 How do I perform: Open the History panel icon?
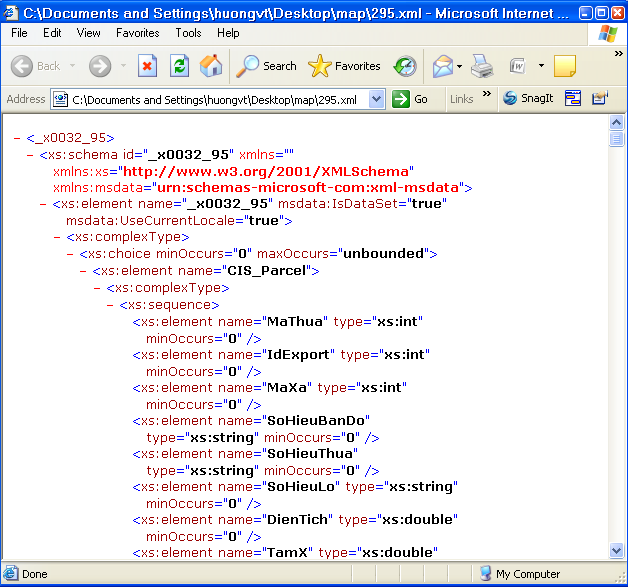click(x=405, y=66)
